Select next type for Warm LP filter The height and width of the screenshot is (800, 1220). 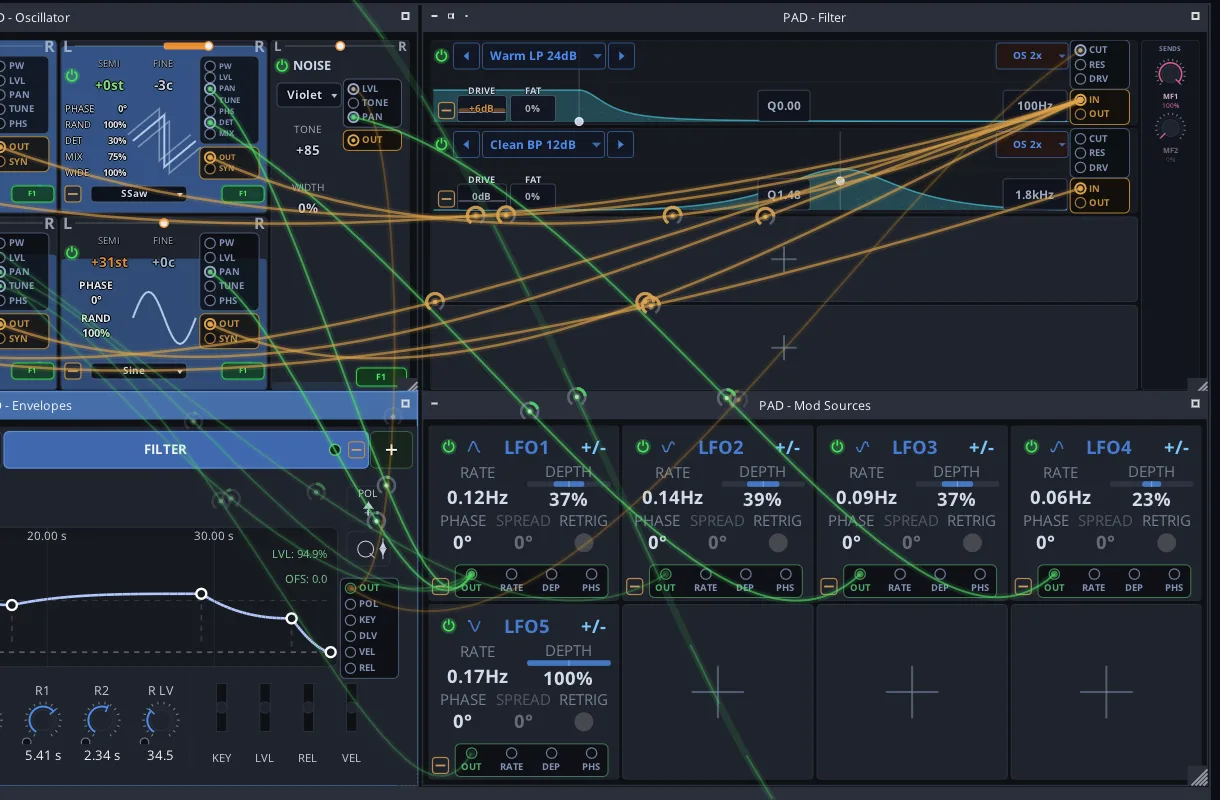(621, 56)
